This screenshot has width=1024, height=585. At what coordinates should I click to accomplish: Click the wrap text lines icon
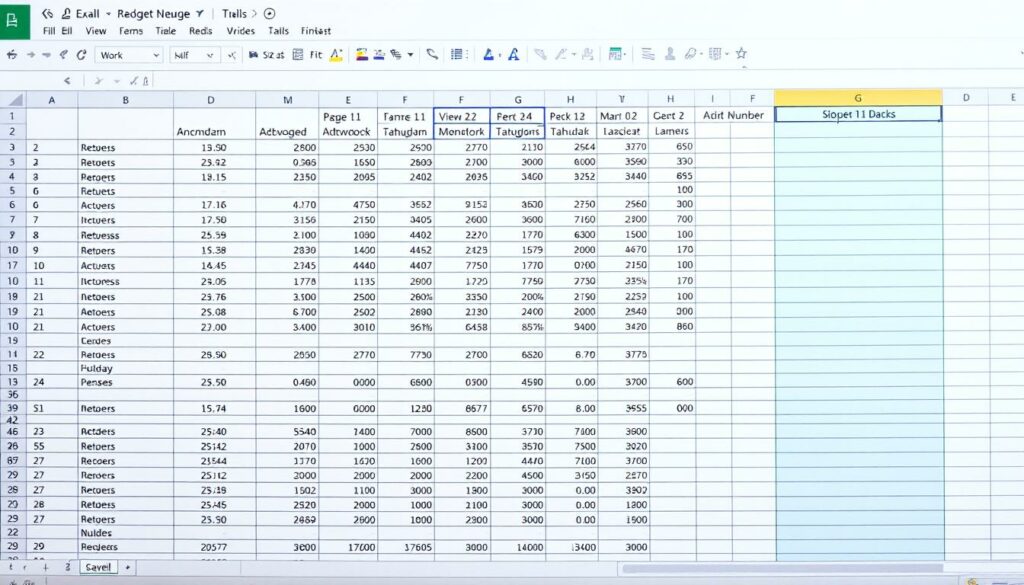[x=648, y=54]
